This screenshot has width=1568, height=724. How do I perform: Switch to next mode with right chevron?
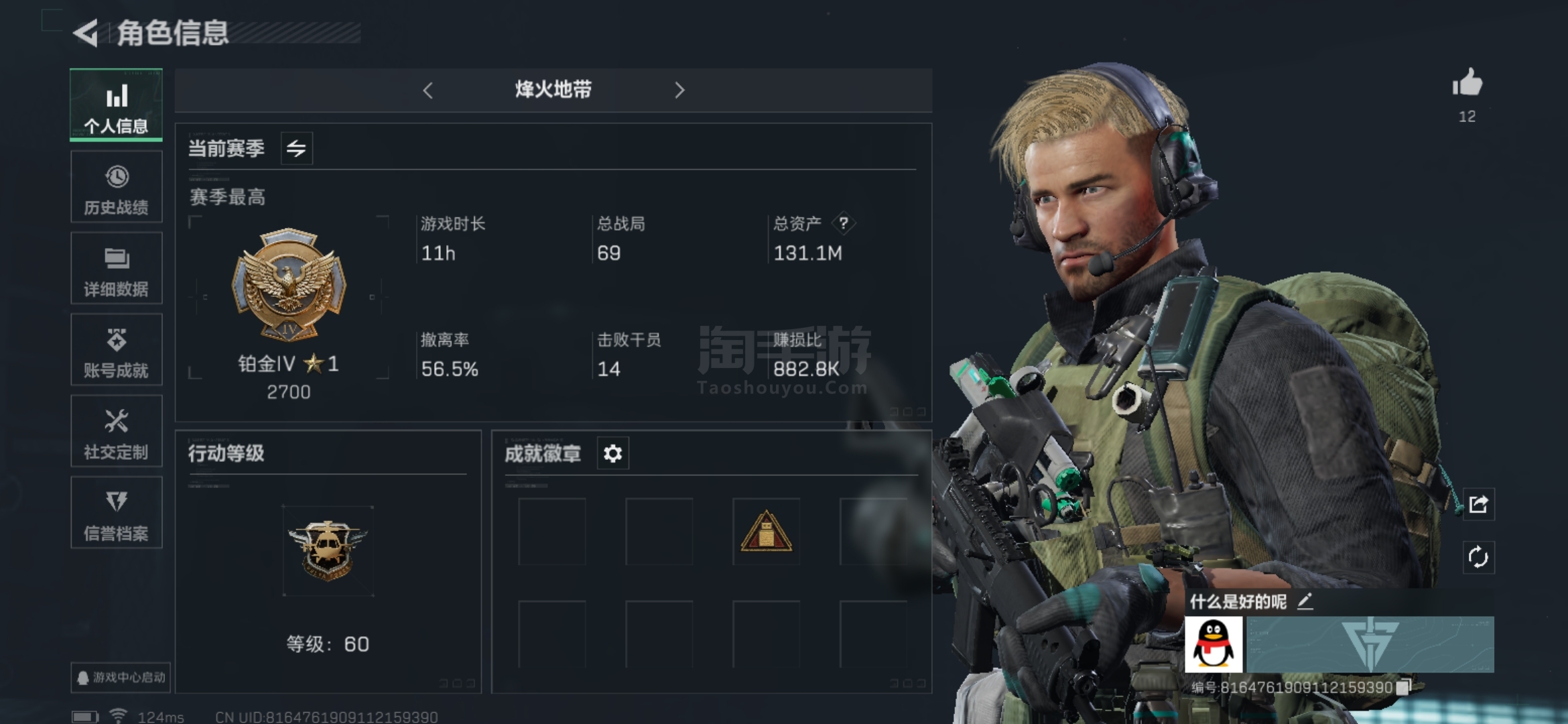[x=679, y=90]
